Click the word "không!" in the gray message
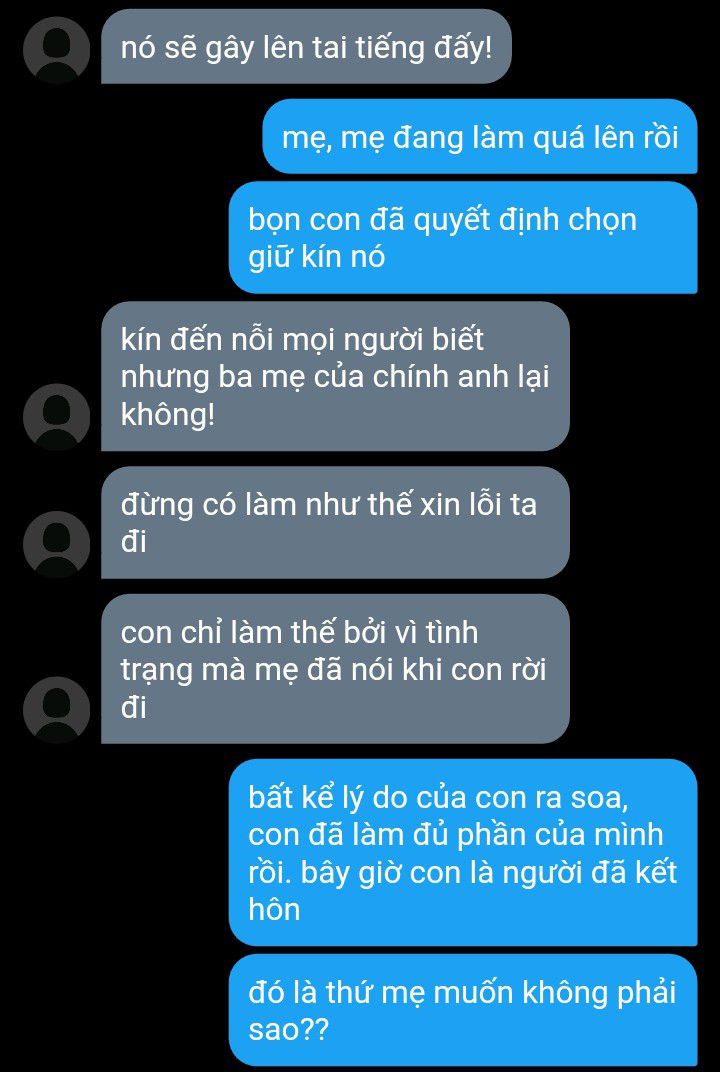The height and width of the screenshot is (1072, 720). [x=168, y=416]
